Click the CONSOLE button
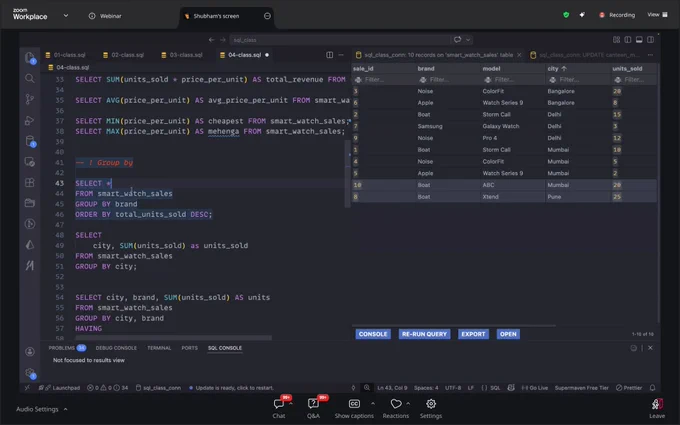Image resolution: width=680 pixels, height=425 pixels. coord(373,334)
